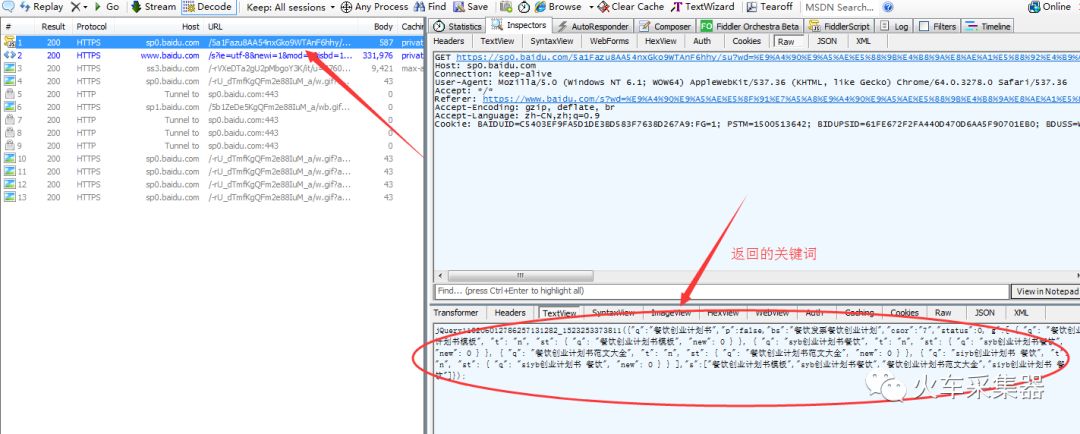Switch to the Statistics tab
Image resolution: width=1080 pixels, height=434 pixels.
pyautogui.click(x=458, y=26)
